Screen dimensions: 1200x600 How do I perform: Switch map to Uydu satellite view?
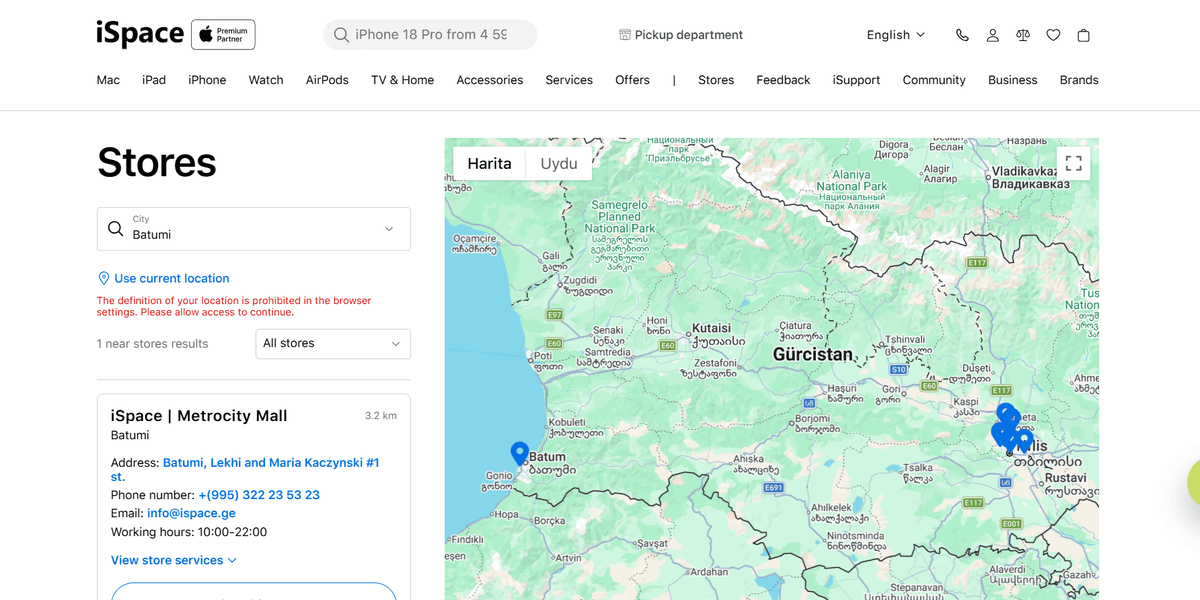click(x=559, y=164)
